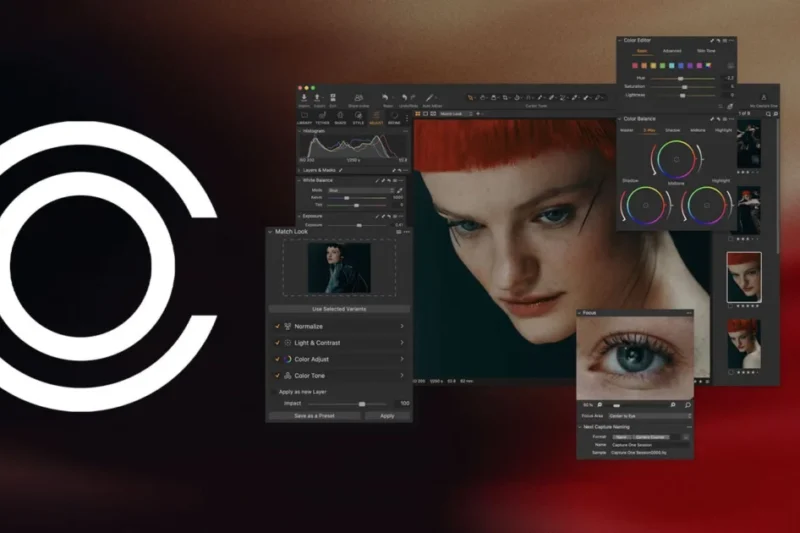
Task: Click the brush icon beside Layers & Masks
Action: (340, 170)
